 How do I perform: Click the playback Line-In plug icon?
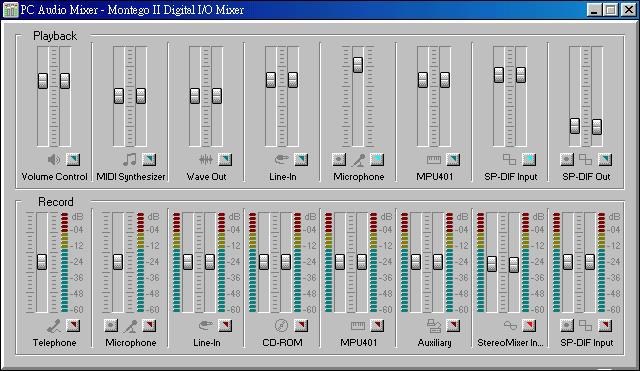[282, 160]
